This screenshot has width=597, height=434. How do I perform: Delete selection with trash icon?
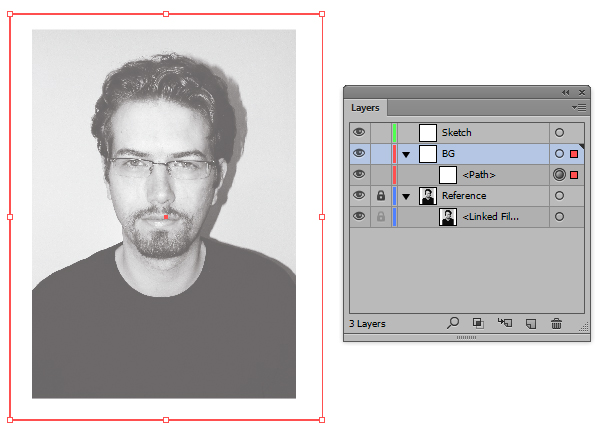point(556,324)
